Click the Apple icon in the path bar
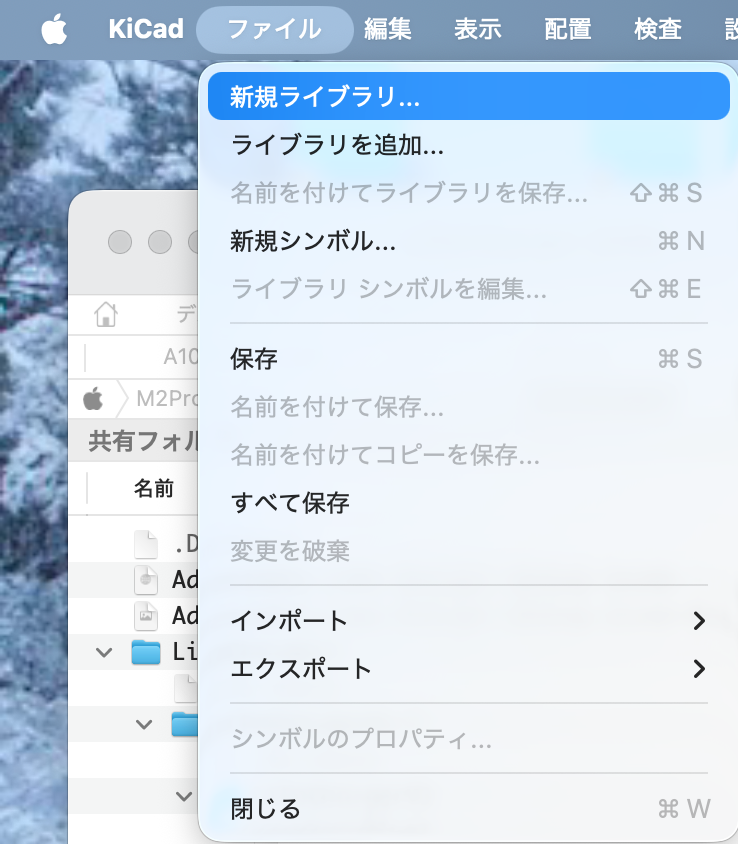738x844 pixels. pyautogui.click(x=93, y=399)
